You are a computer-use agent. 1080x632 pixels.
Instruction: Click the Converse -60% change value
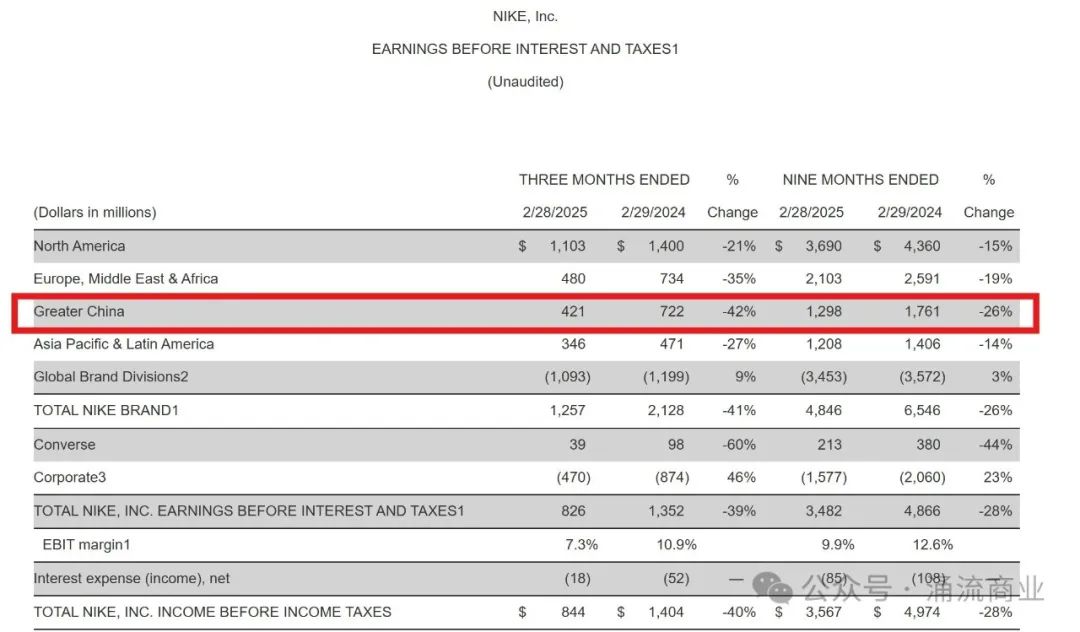(x=739, y=445)
